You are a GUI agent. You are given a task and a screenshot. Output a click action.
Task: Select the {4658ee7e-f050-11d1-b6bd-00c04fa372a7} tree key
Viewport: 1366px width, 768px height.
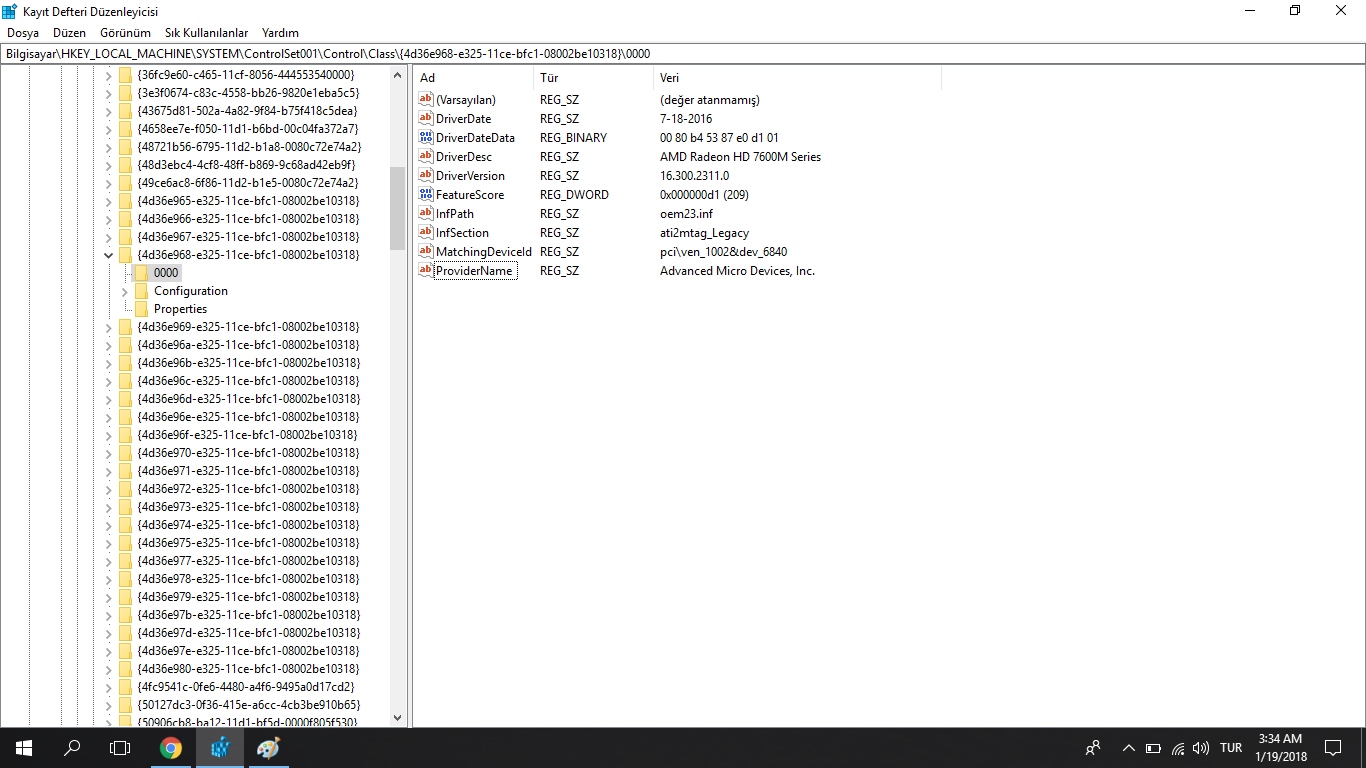pyautogui.click(x=248, y=129)
